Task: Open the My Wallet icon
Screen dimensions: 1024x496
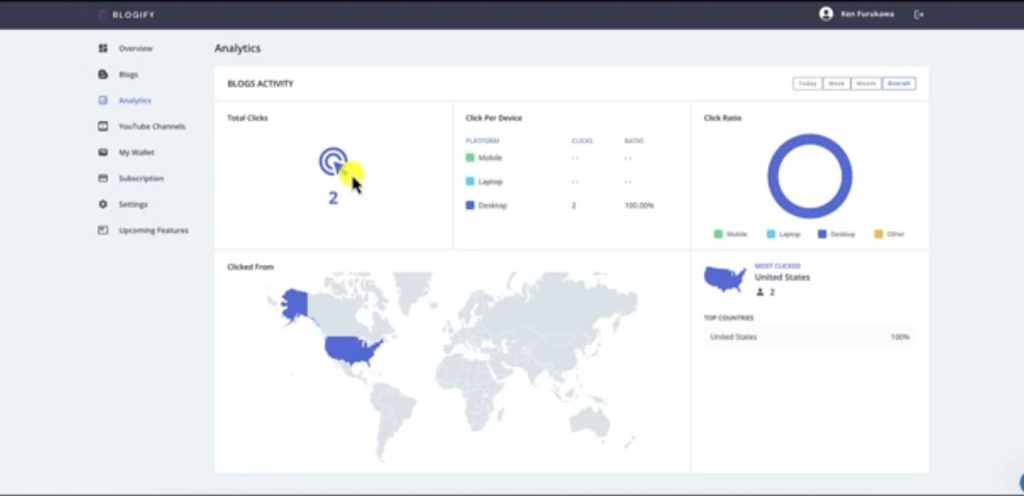Action: (102, 152)
